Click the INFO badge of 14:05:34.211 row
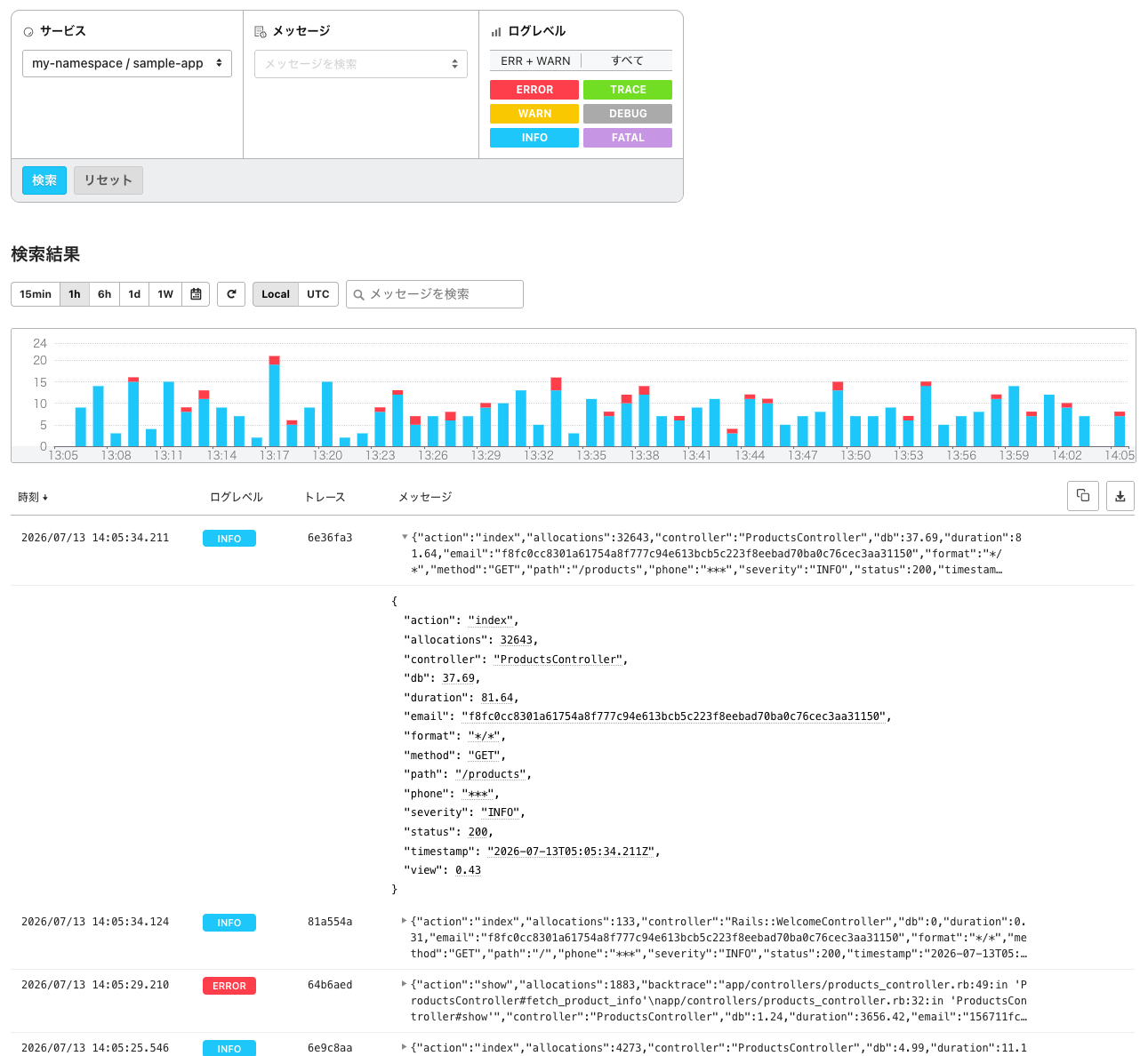 (x=229, y=539)
